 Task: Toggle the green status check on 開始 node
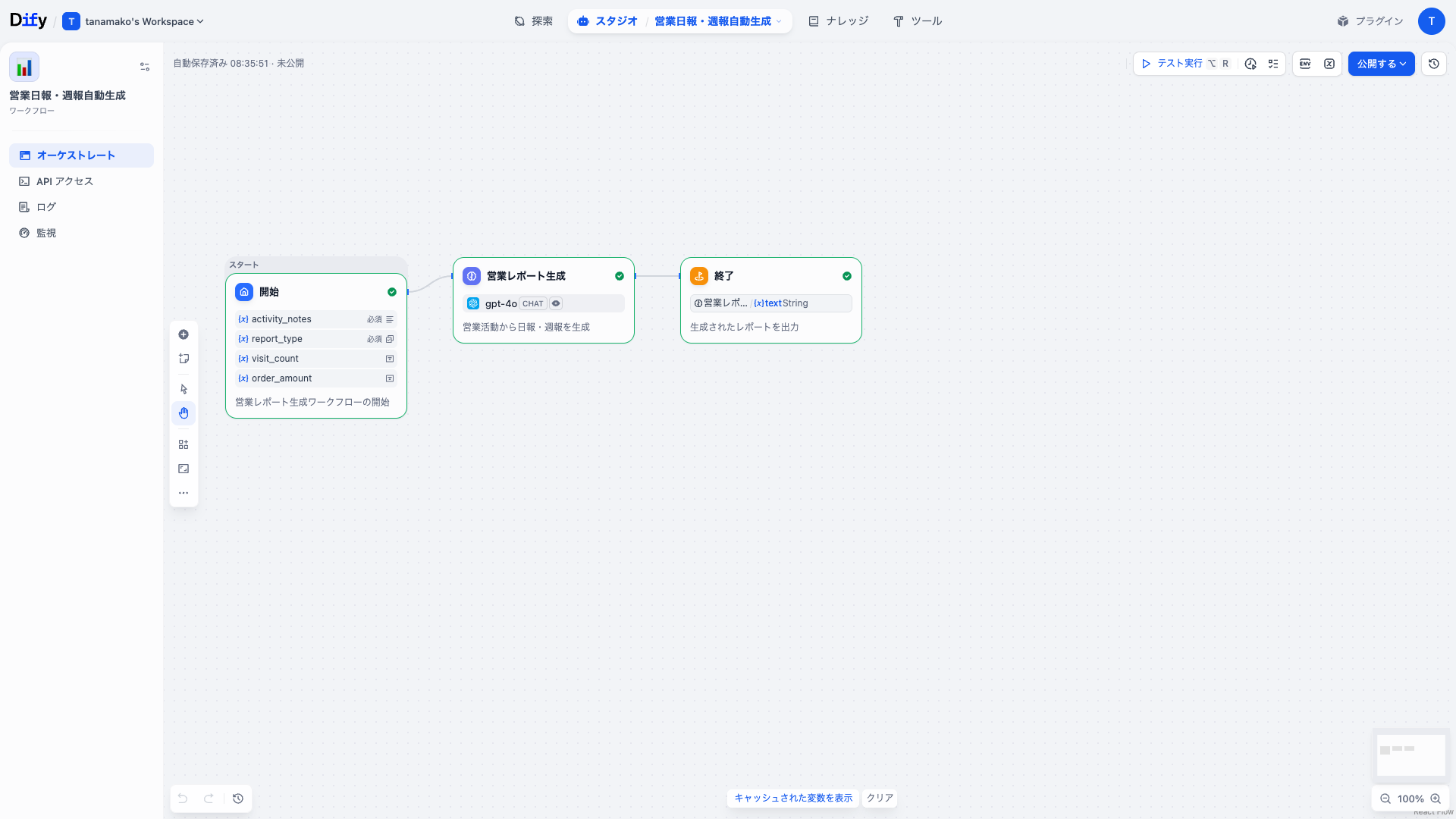point(392,292)
